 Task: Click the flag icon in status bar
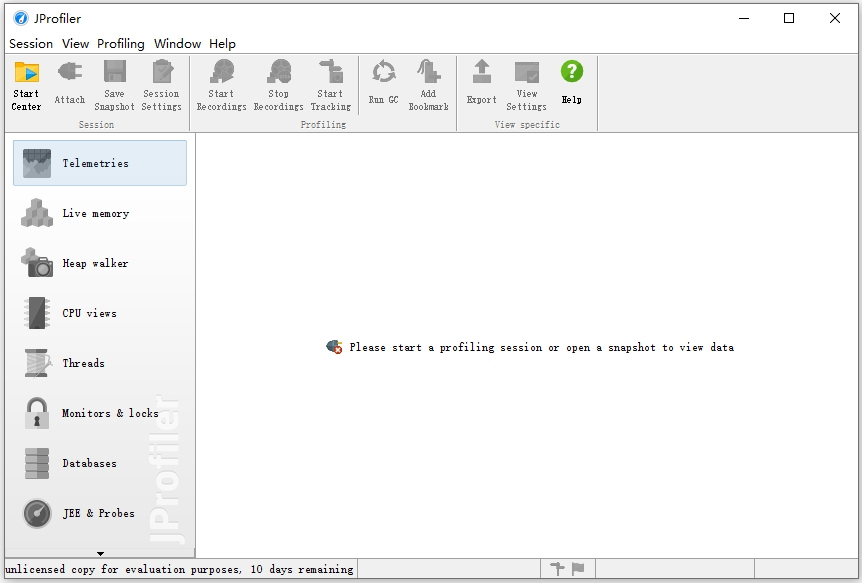tap(578, 569)
